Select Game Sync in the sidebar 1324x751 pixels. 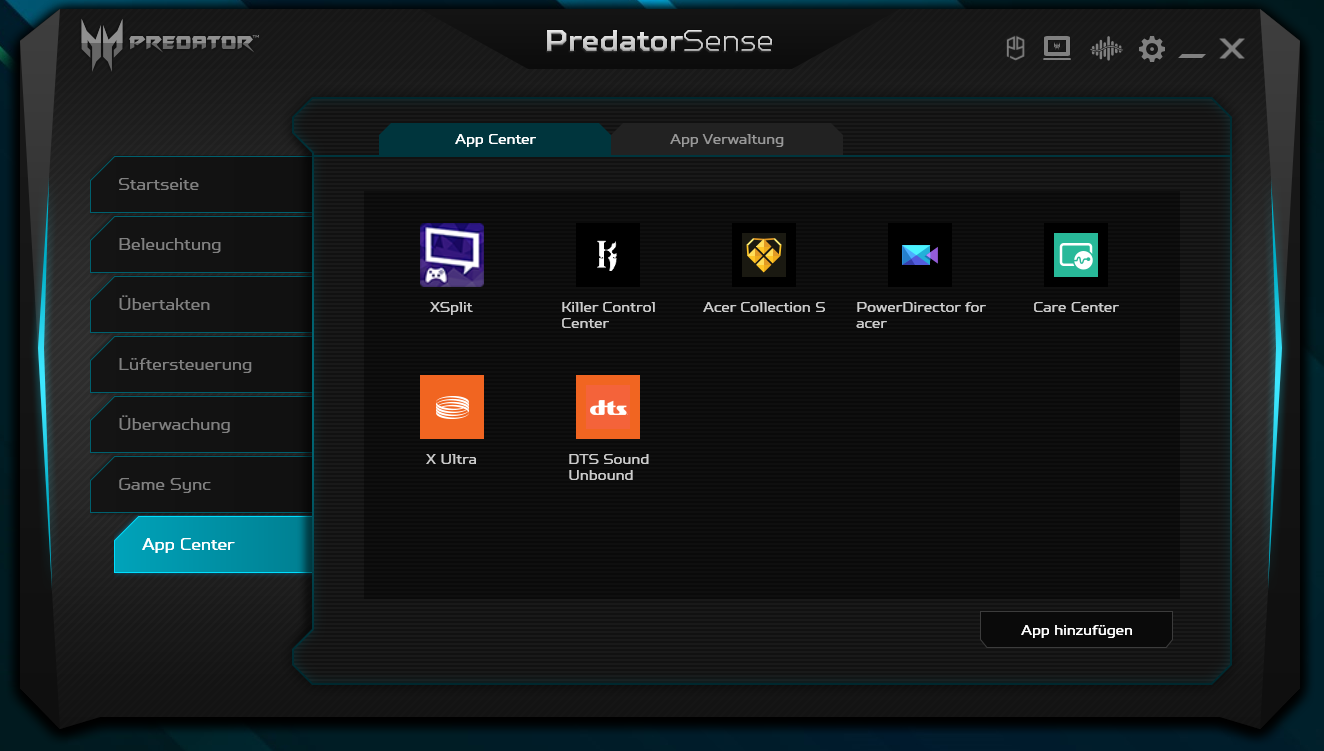pyautogui.click(x=201, y=485)
